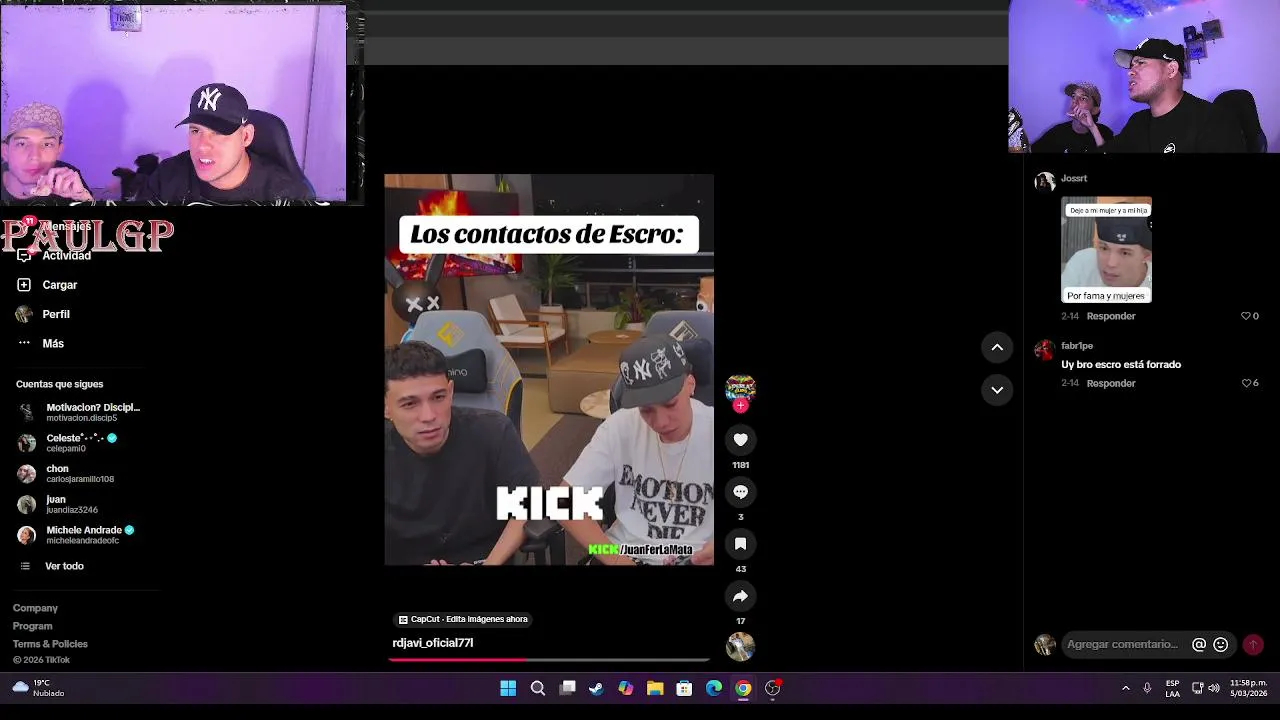Like the video with the heart icon

pos(740,440)
